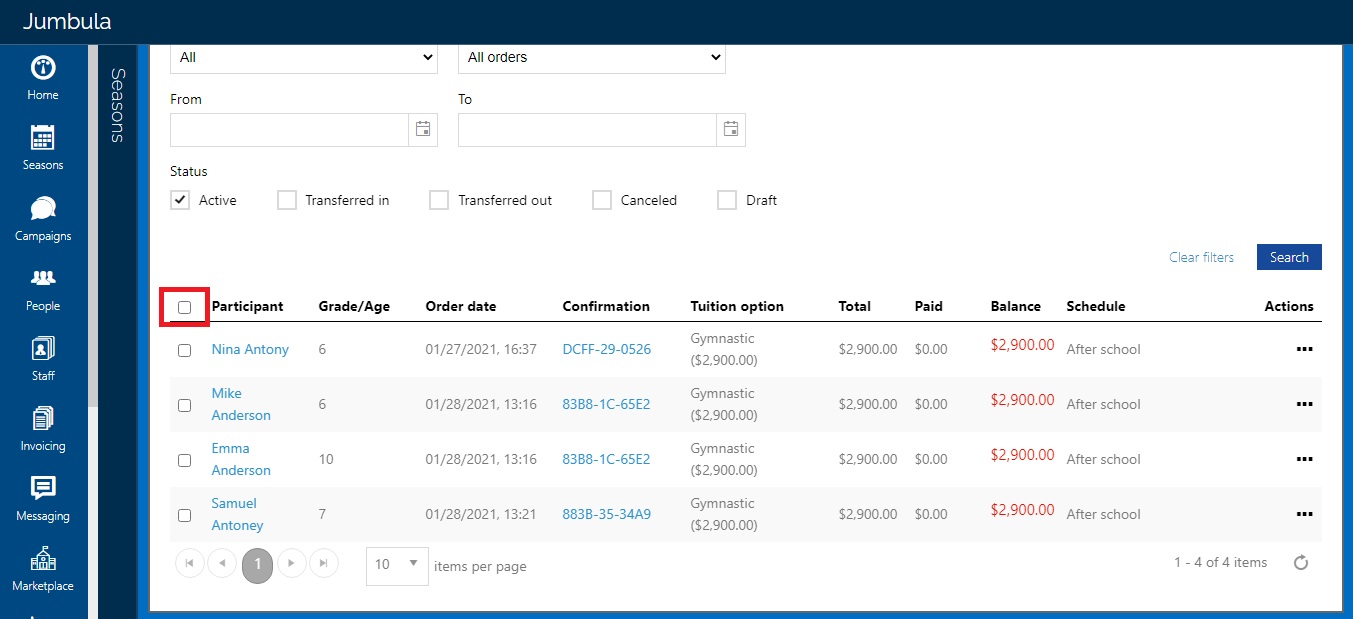Open the Staff badge icon
The image size is (1353, 619).
pos(43,348)
